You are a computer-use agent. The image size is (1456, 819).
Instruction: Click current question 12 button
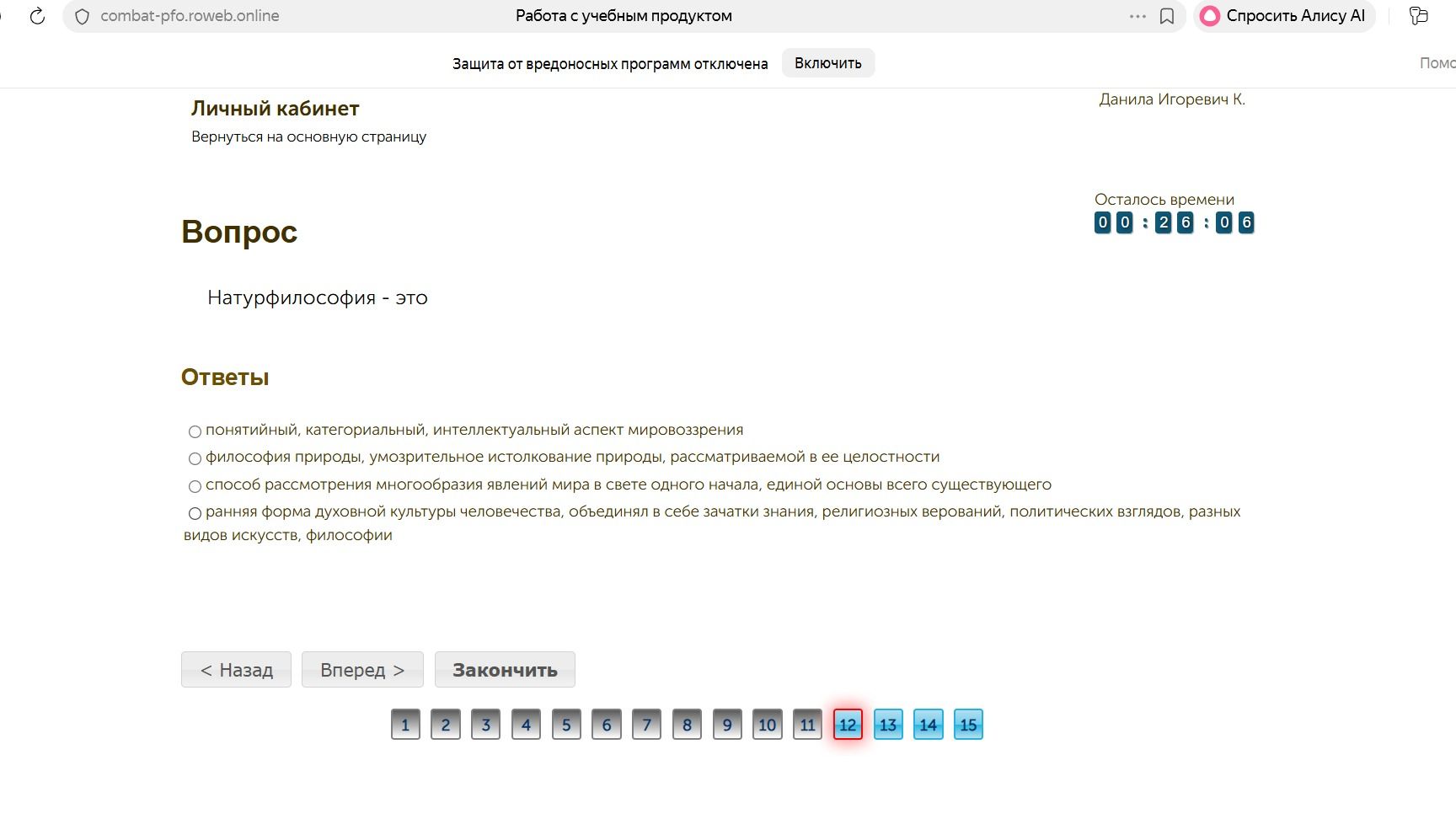coord(848,725)
